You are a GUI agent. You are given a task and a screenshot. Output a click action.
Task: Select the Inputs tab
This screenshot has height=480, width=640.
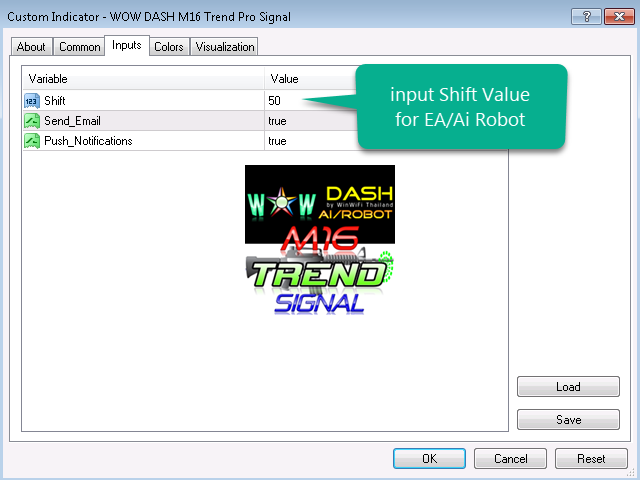[x=127, y=45]
